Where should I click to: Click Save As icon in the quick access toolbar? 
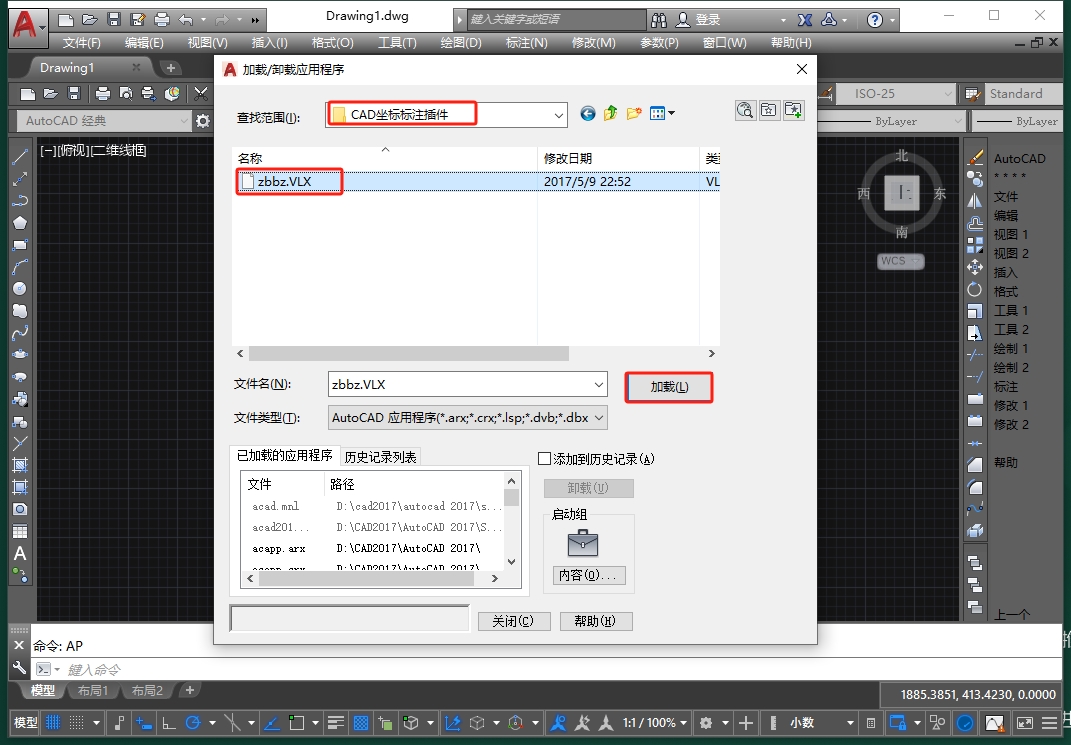pyautogui.click(x=137, y=20)
